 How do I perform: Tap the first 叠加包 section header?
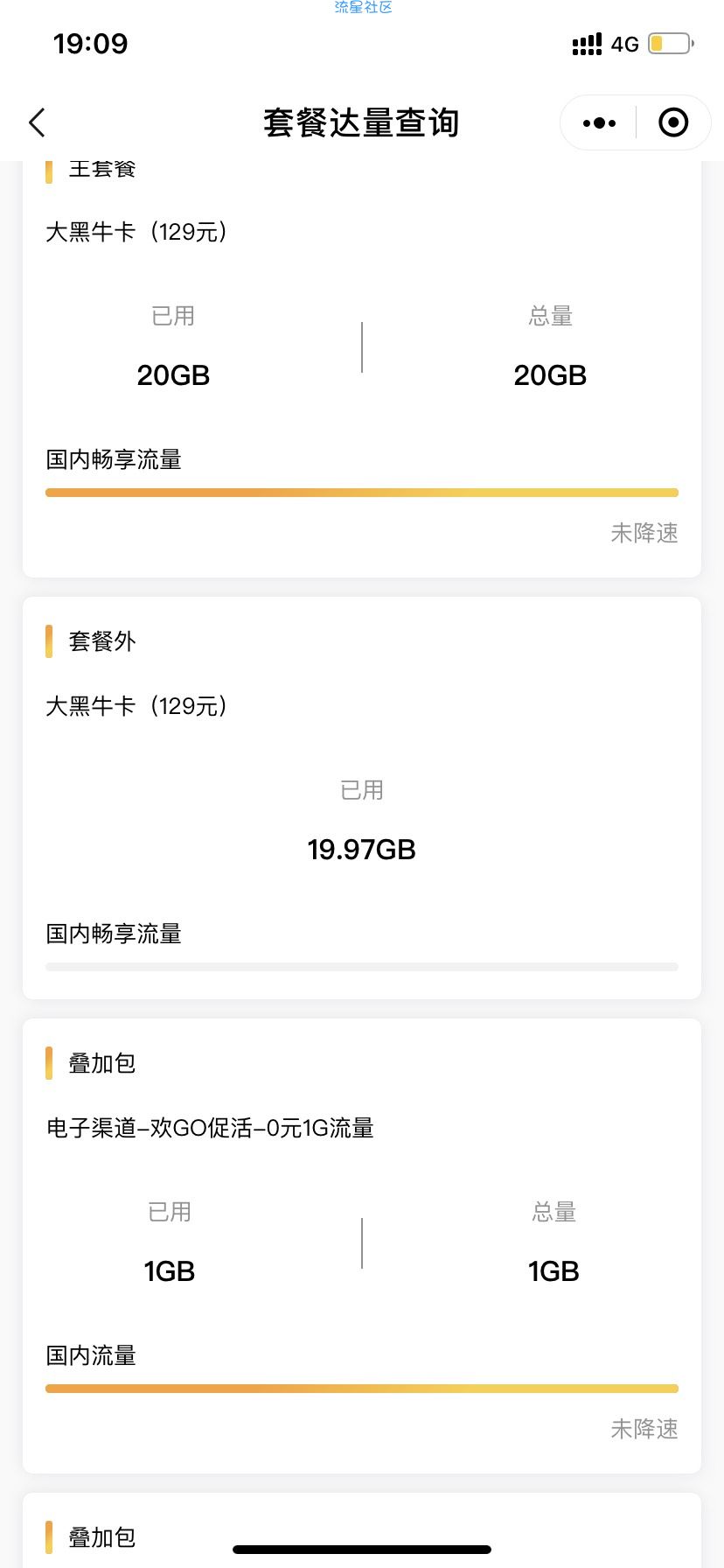click(x=102, y=1063)
